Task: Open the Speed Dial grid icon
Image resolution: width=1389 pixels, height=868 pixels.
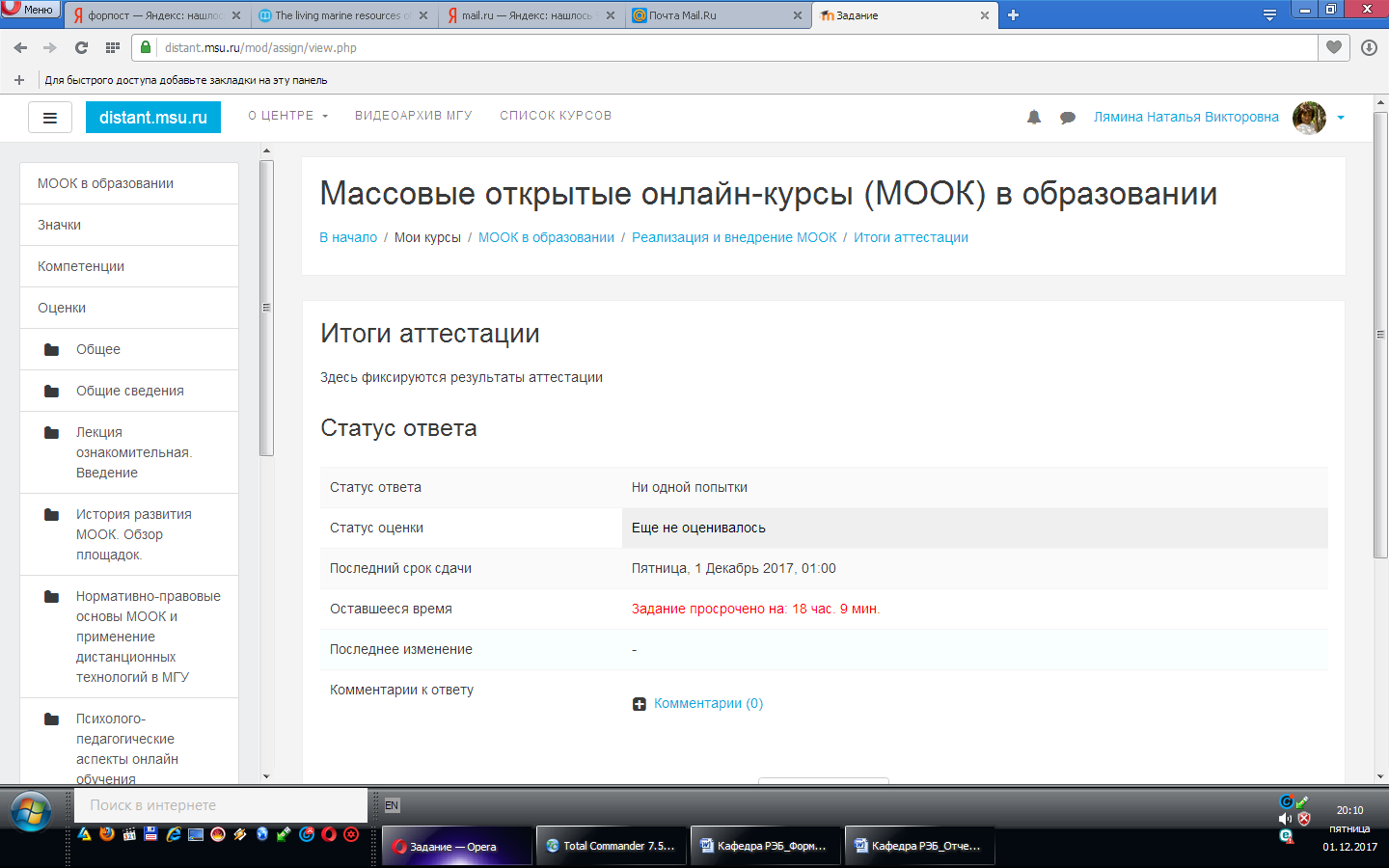Action: [x=113, y=47]
